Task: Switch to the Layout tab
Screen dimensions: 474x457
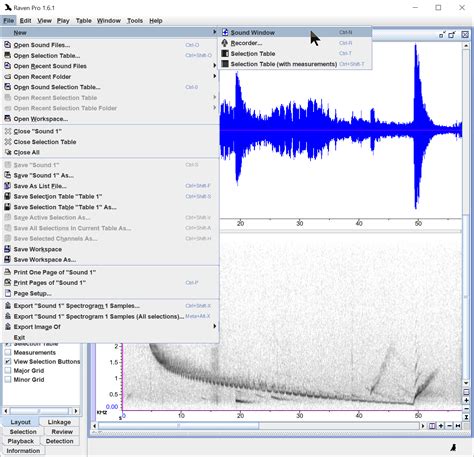Action: [x=20, y=422]
